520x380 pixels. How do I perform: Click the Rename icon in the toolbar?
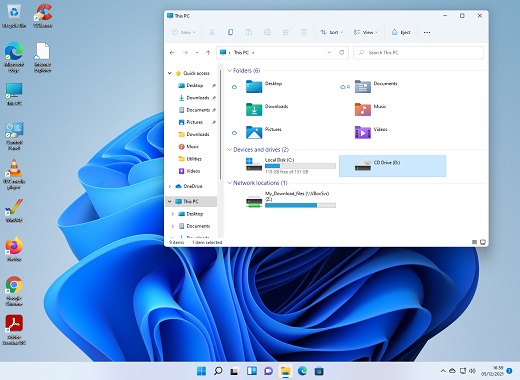point(267,32)
